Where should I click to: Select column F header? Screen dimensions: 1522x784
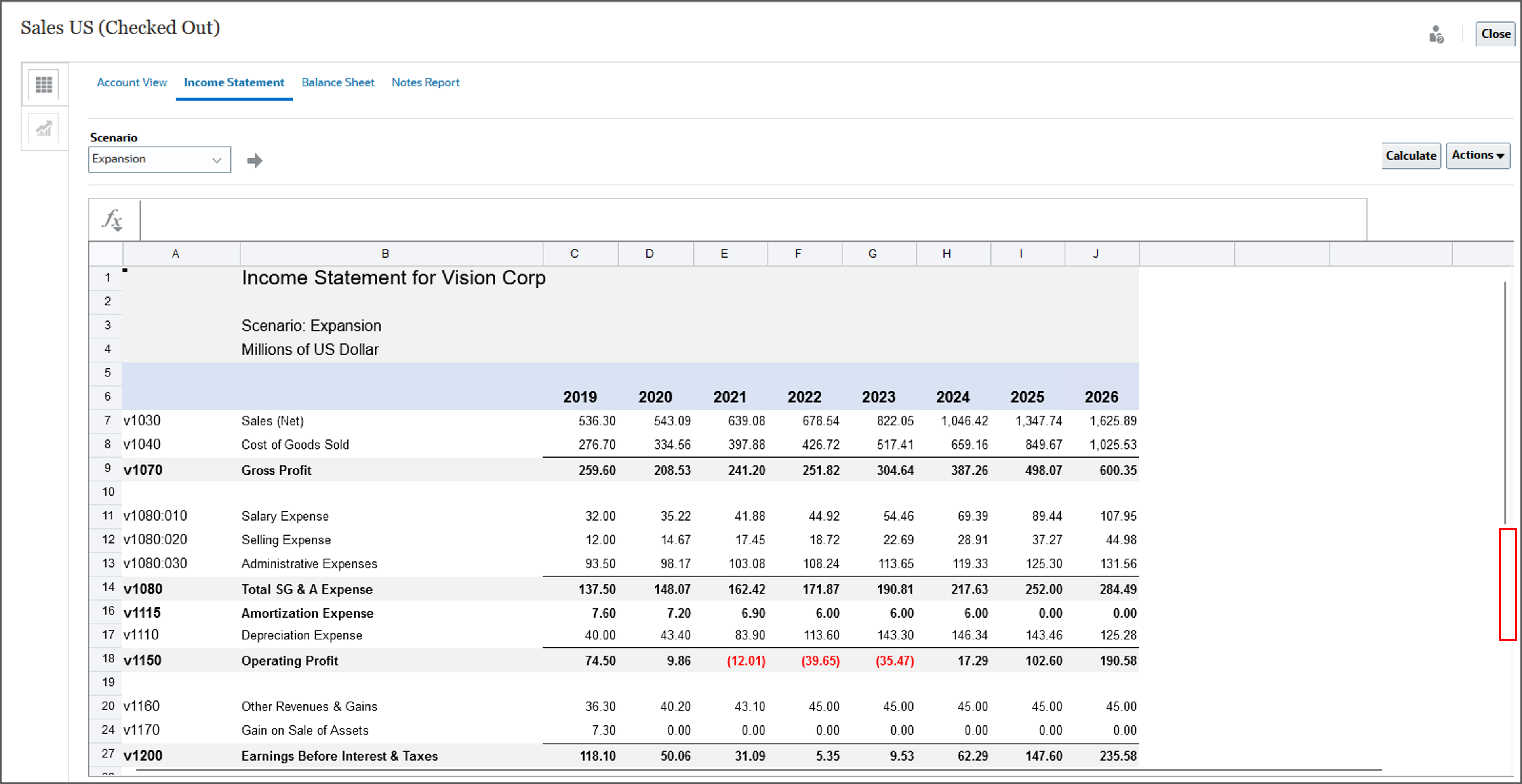click(x=805, y=253)
